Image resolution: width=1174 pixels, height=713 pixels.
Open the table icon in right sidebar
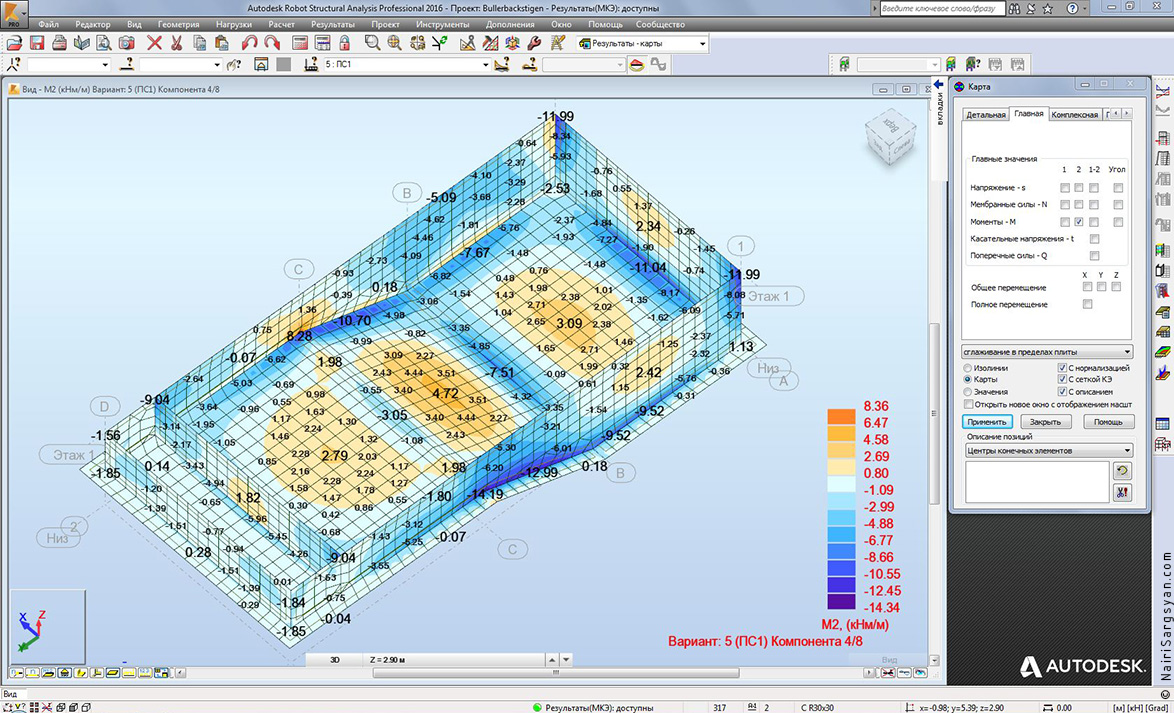(x=1163, y=424)
